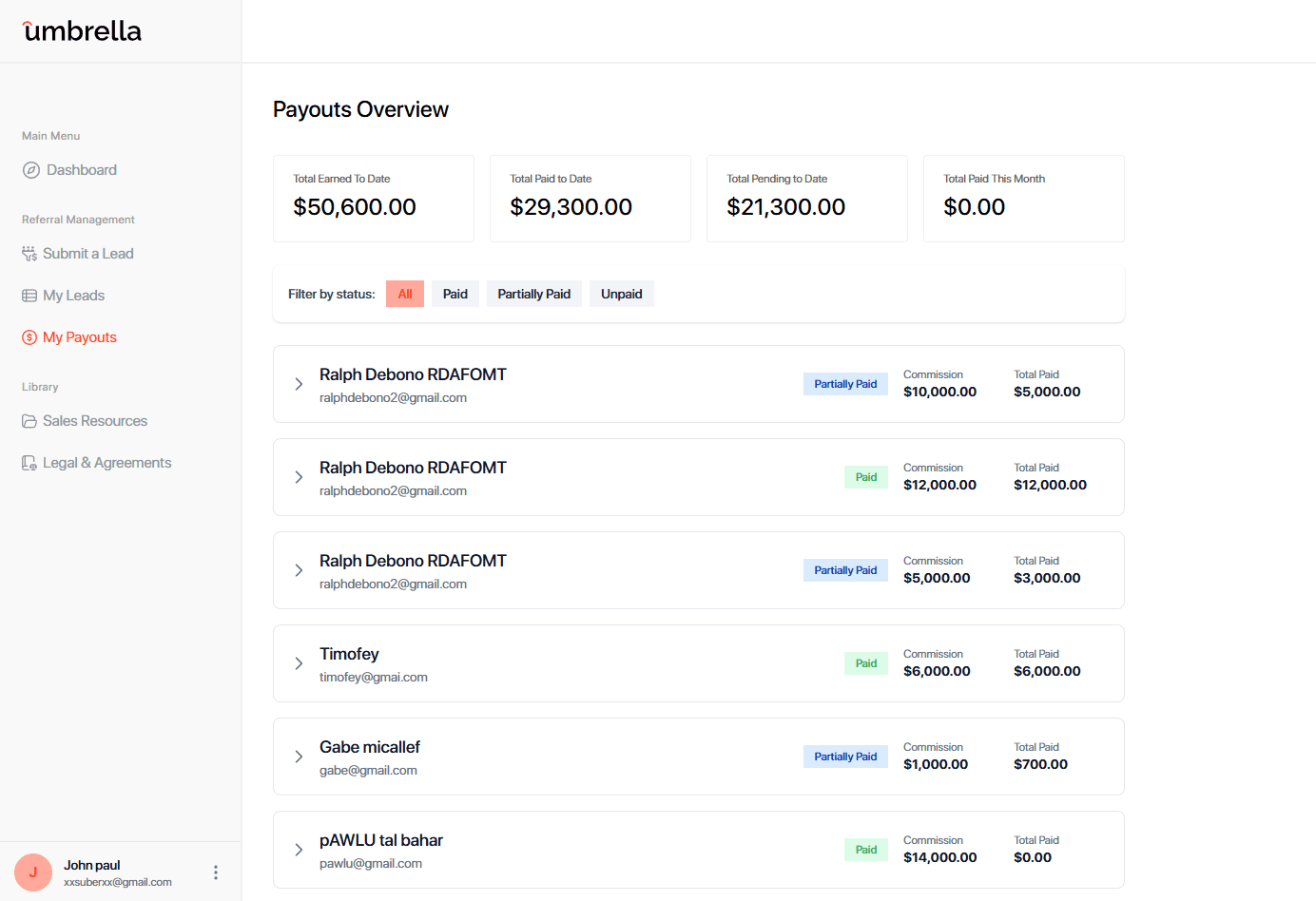Activate the Unpaid status filter
Viewport: 1316px width, 901px height.
click(621, 293)
